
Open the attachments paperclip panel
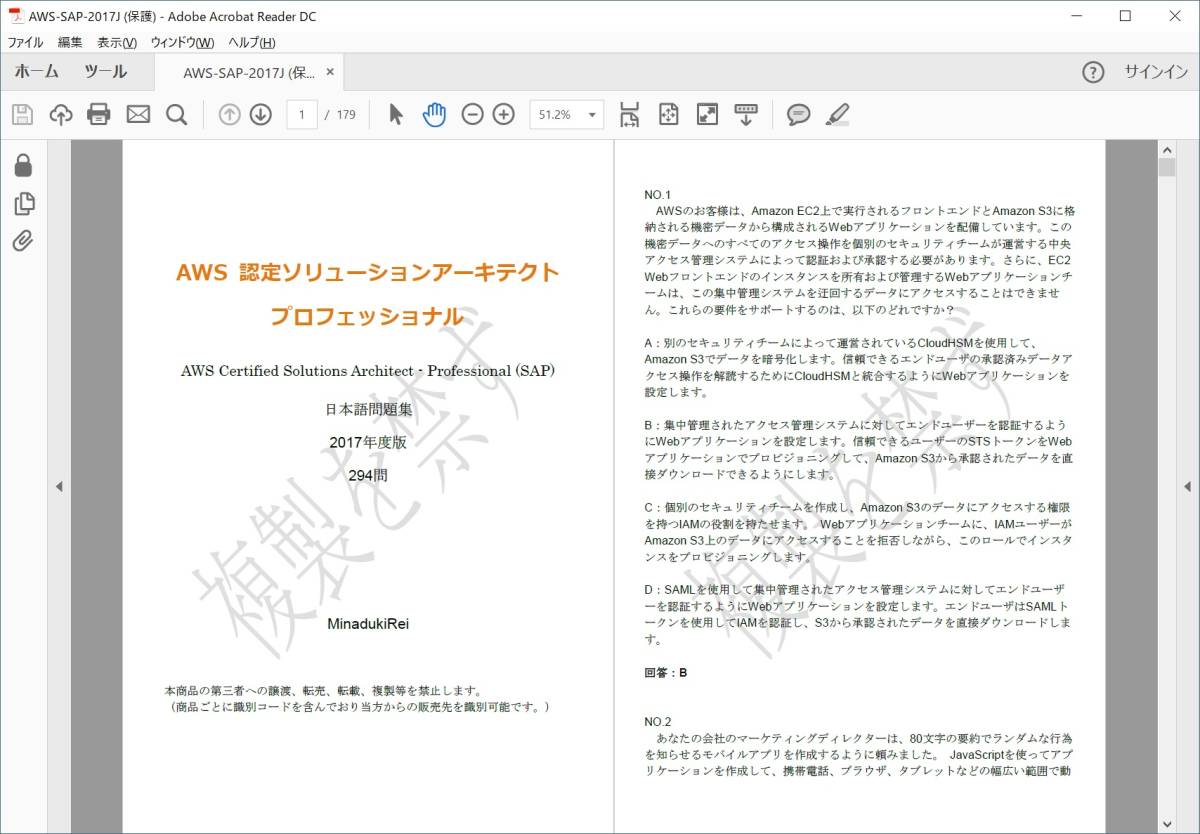(23, 240)
